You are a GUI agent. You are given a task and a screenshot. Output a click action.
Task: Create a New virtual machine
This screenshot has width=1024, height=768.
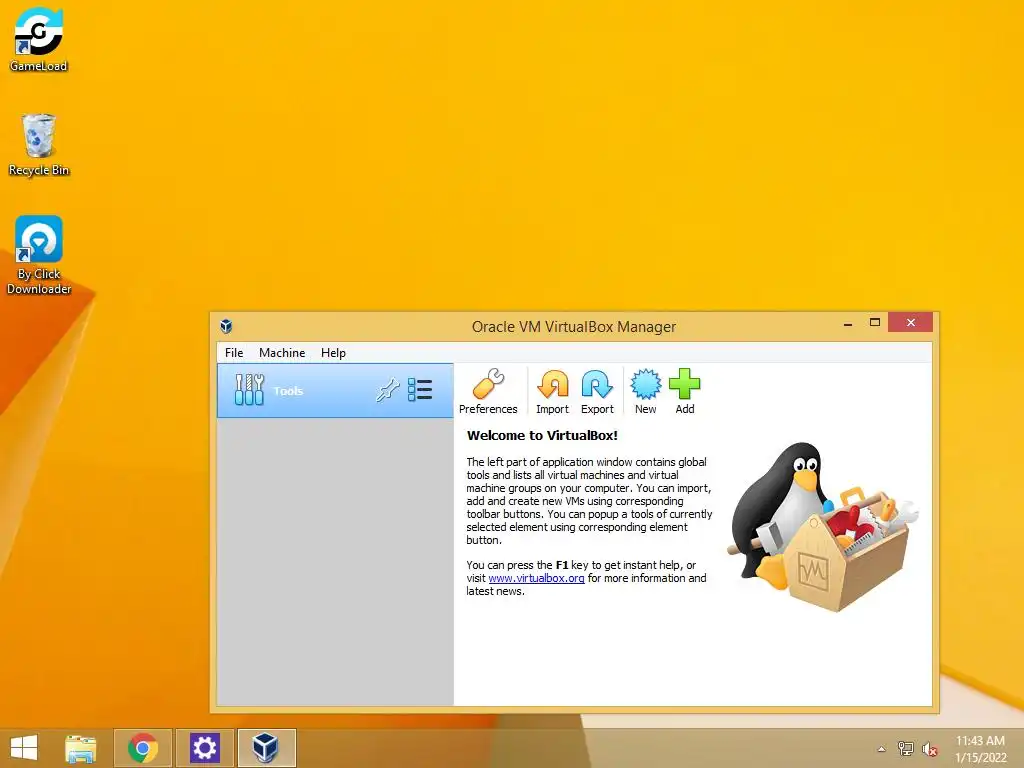pos(645,391)
